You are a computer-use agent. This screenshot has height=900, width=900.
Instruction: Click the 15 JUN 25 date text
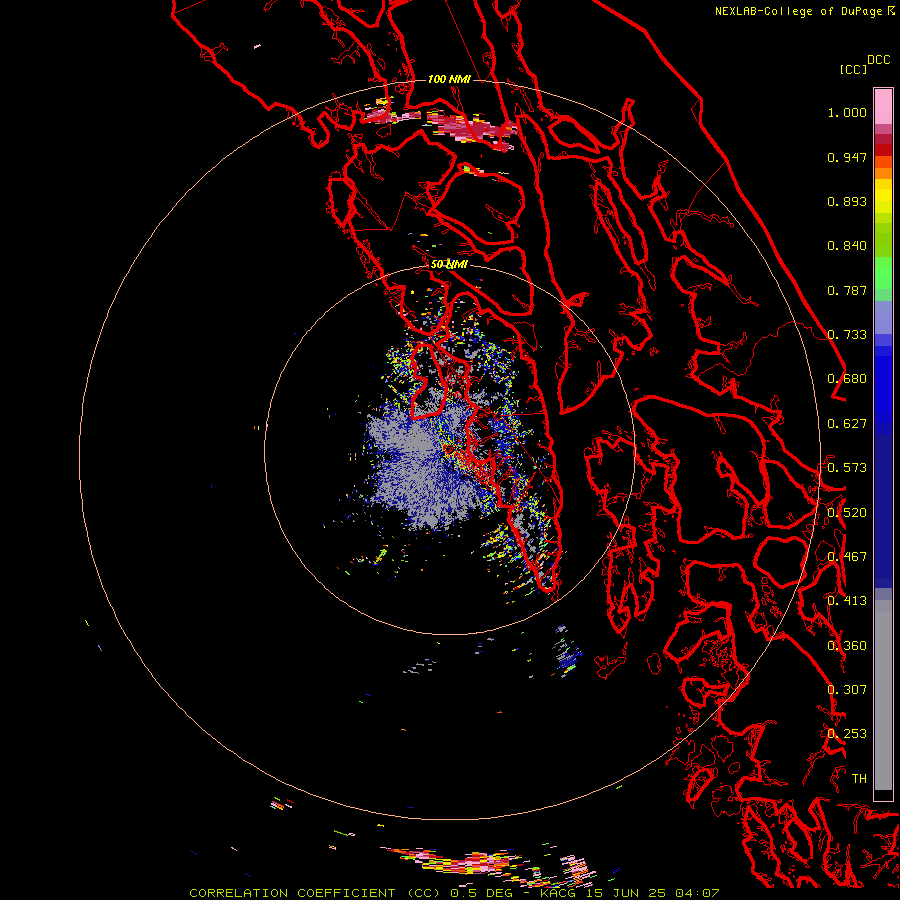click(626, 893)
